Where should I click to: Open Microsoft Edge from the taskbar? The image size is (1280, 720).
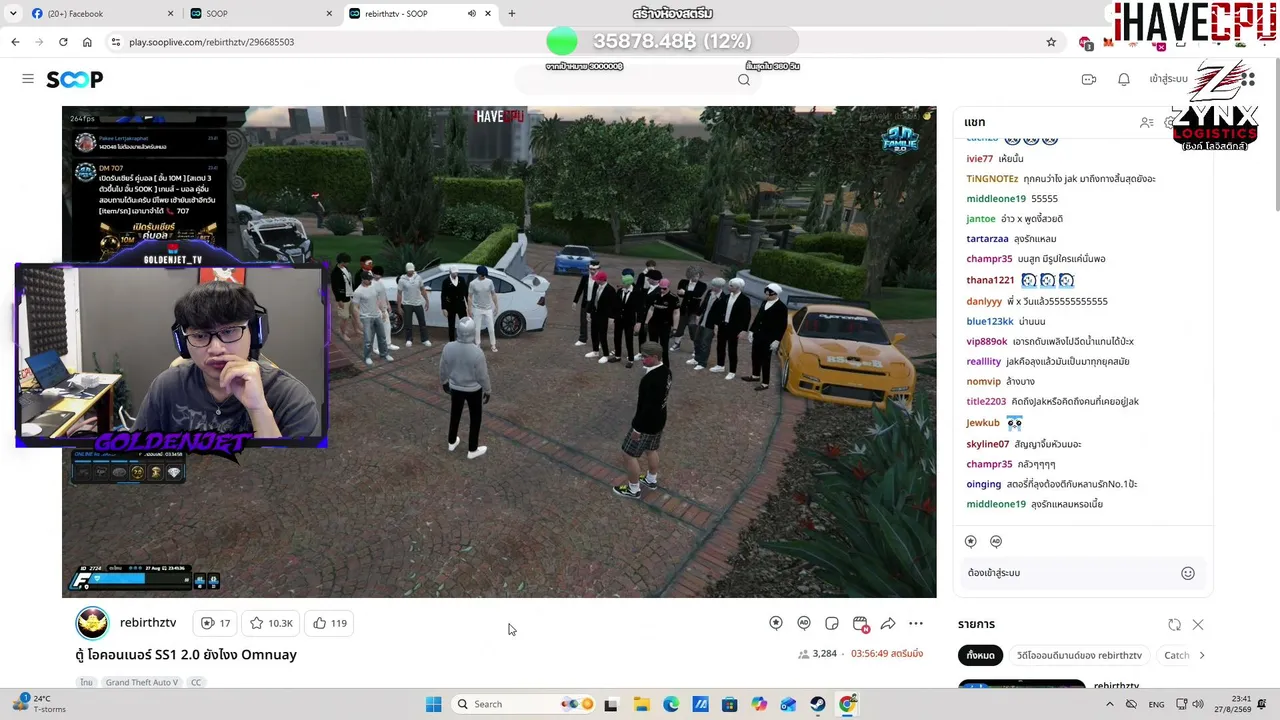point(671,704)
